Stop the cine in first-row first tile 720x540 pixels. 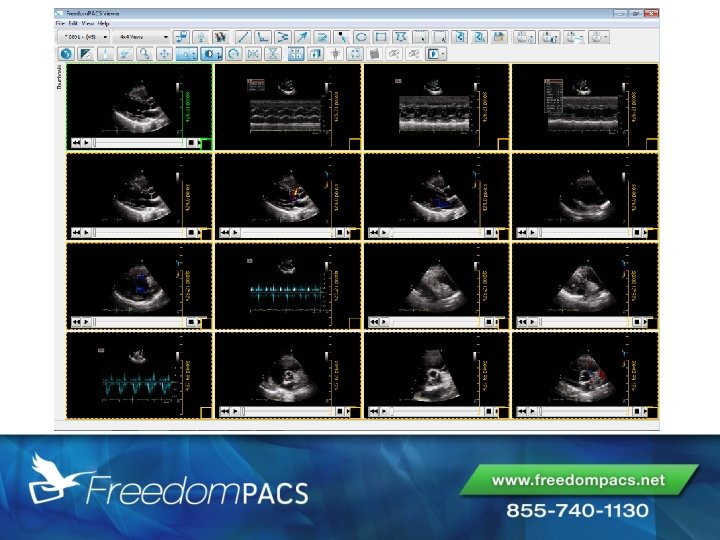(191, 143)
